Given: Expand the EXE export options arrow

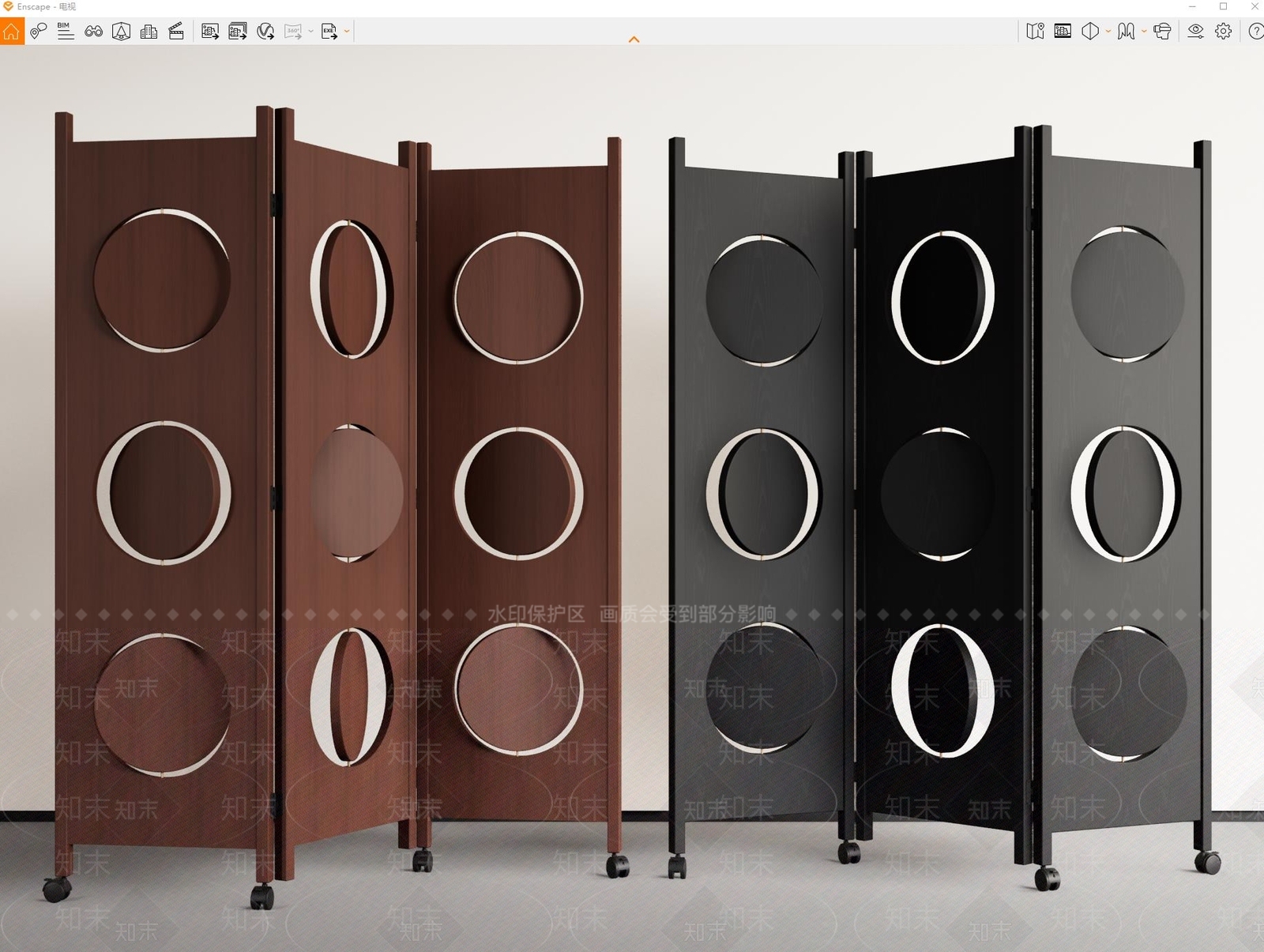Looking at the screenshot, I should click(x=347, y=32).
